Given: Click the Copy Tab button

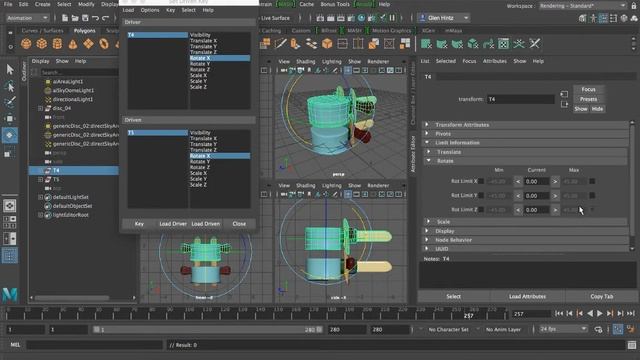Looking at the screenshot, I should click(602, 296).
